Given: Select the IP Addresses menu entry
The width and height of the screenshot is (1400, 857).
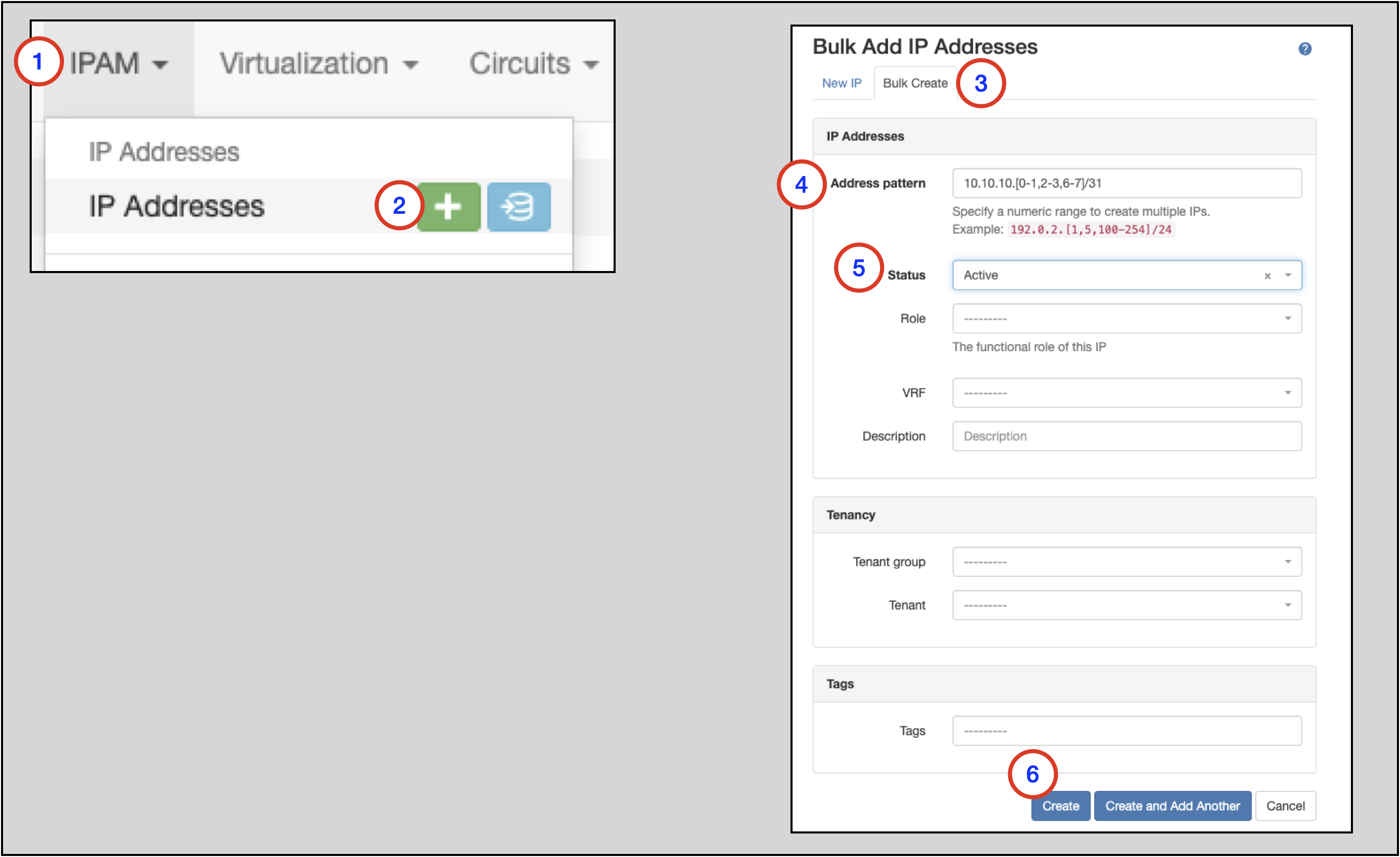Looking at the screenshot, I should point(177,206).
